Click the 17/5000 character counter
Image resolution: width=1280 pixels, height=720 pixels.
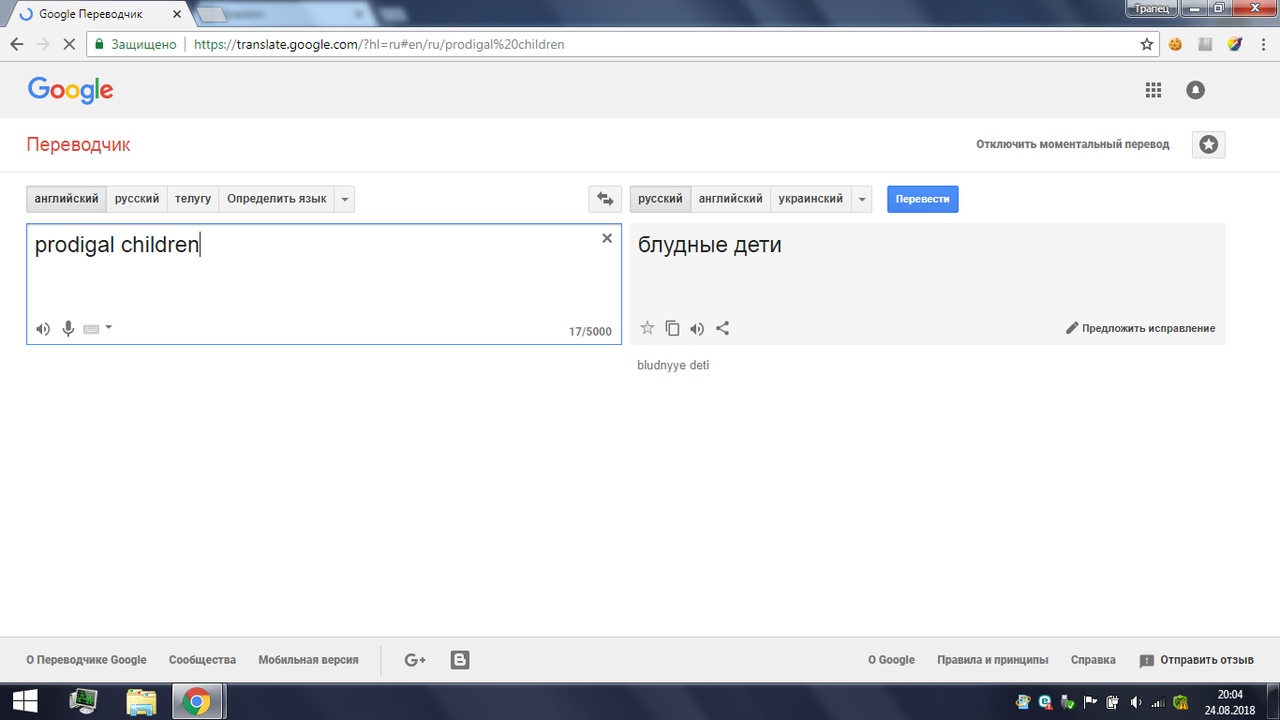click(x=590, y=331)
